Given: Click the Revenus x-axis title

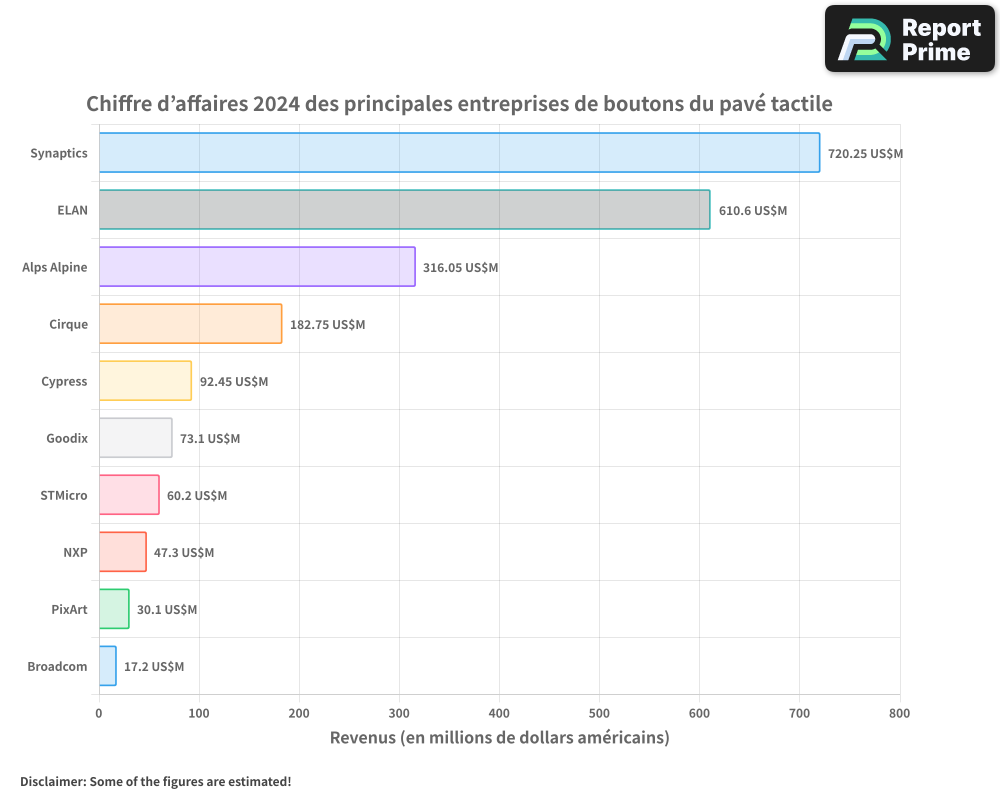Looking at the screenshot, I should coord(499,738).
